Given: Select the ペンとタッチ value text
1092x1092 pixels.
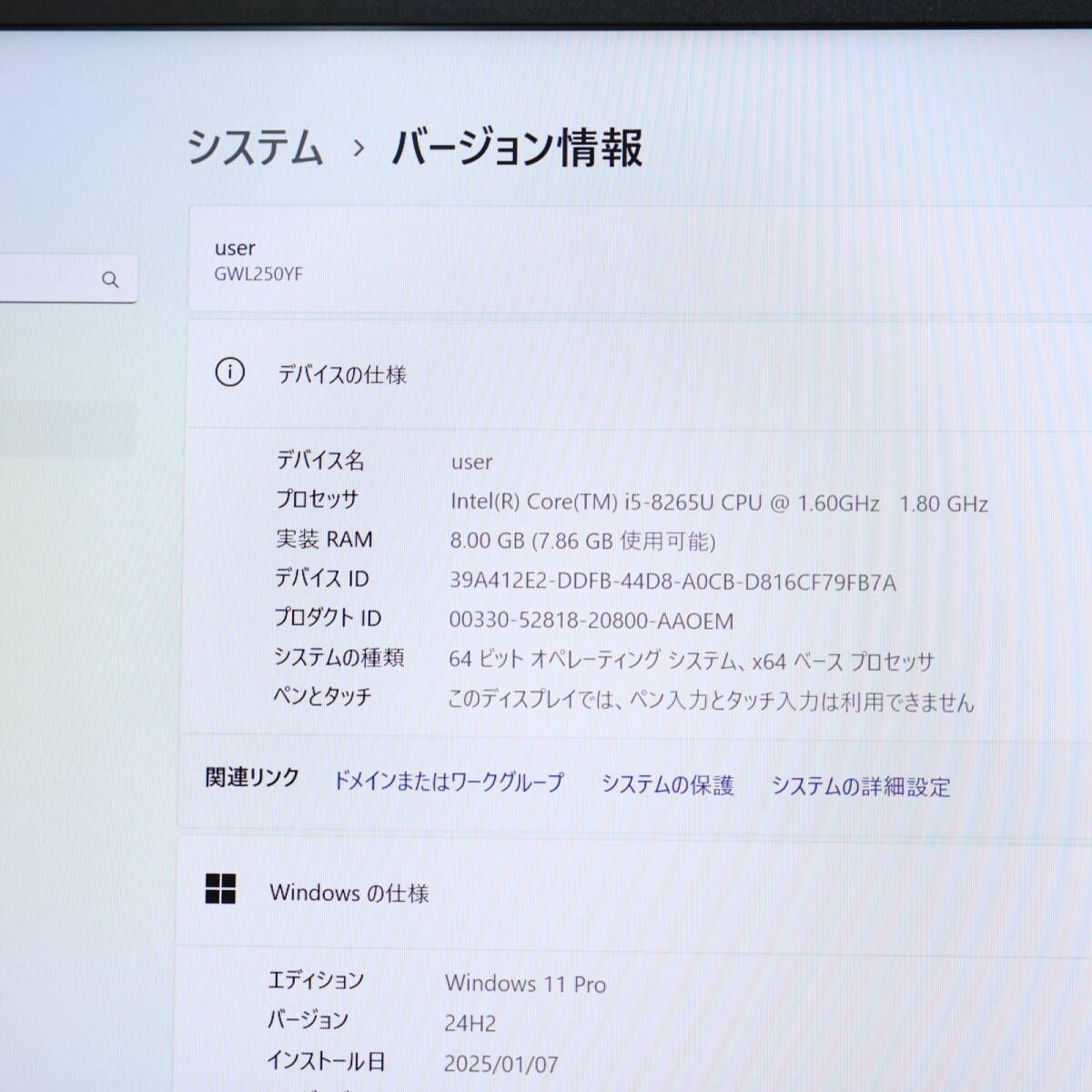Looking at the screenshot, I should pyautogui.click(x=711, y=701).
